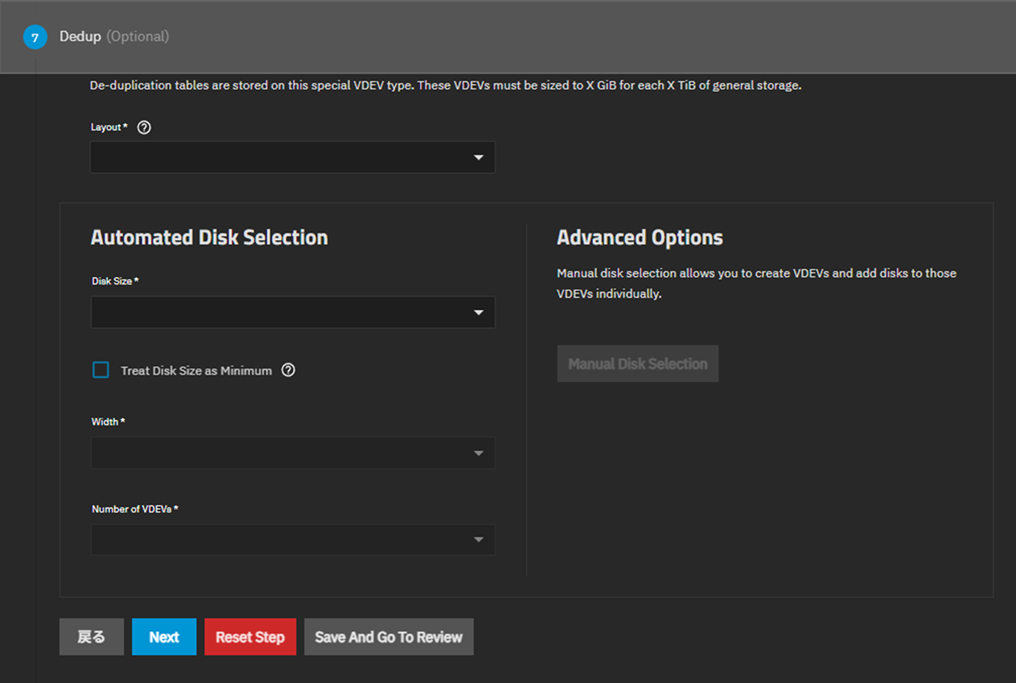Click the Manual Disk Selection button
Viewport: 1016px width, 683px height.
click(x=638, y=364)
